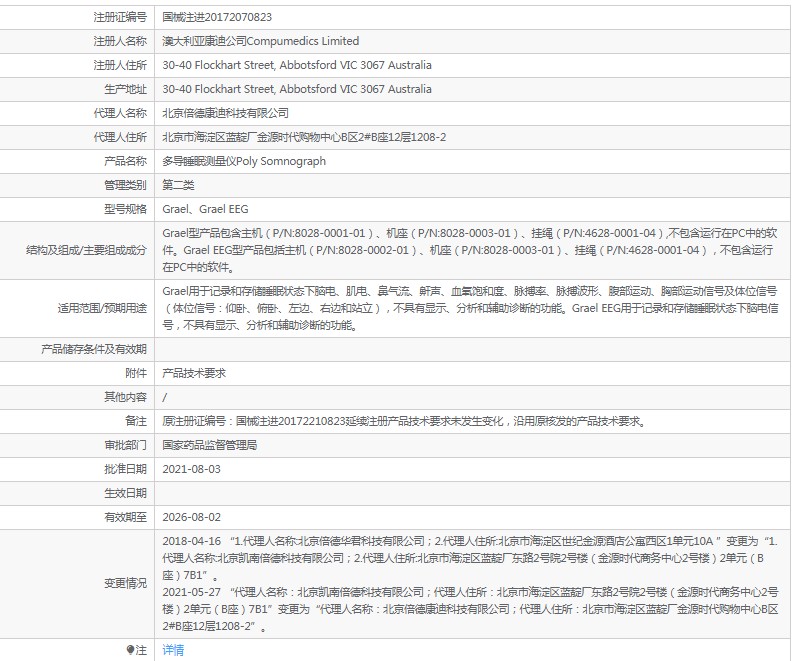
Task: Select the slash value in 其他内容 row
Action: pyautogui.click(x=164, y=397)
